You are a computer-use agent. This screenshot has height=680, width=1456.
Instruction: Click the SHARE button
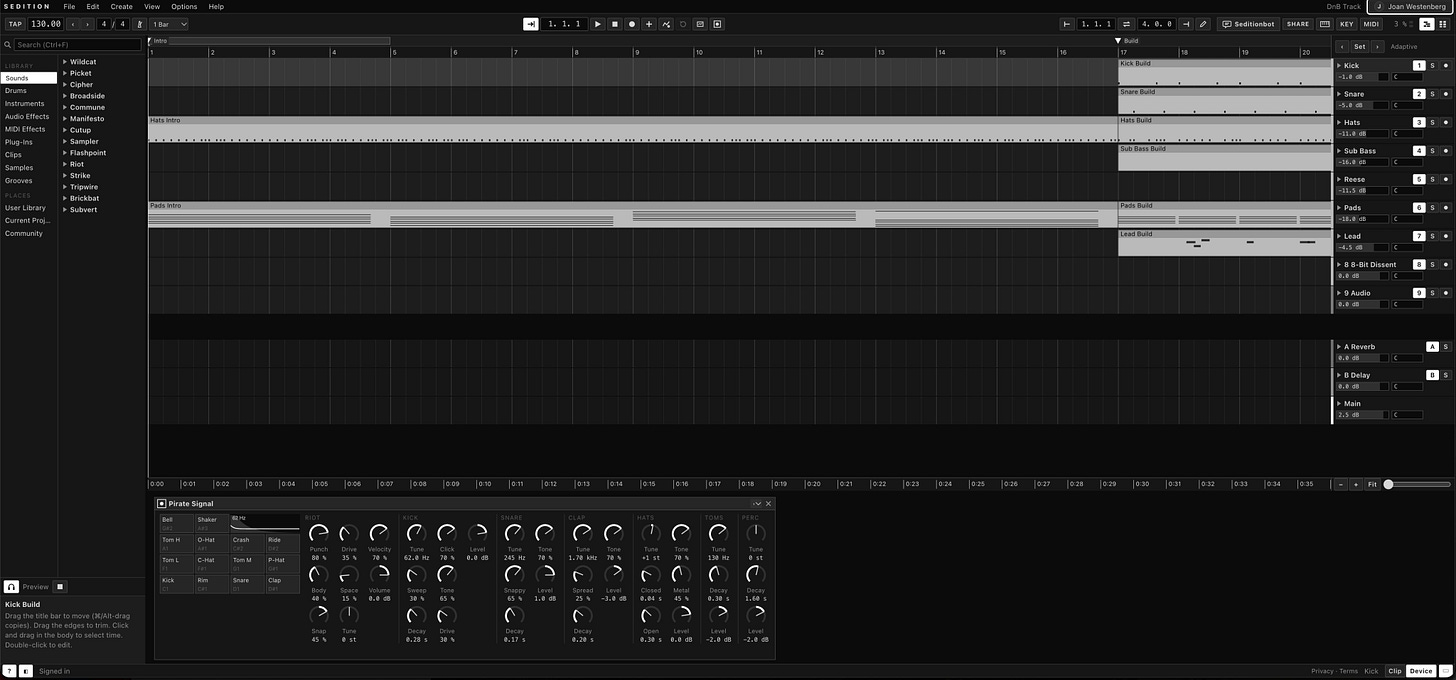pos(1298,24)
